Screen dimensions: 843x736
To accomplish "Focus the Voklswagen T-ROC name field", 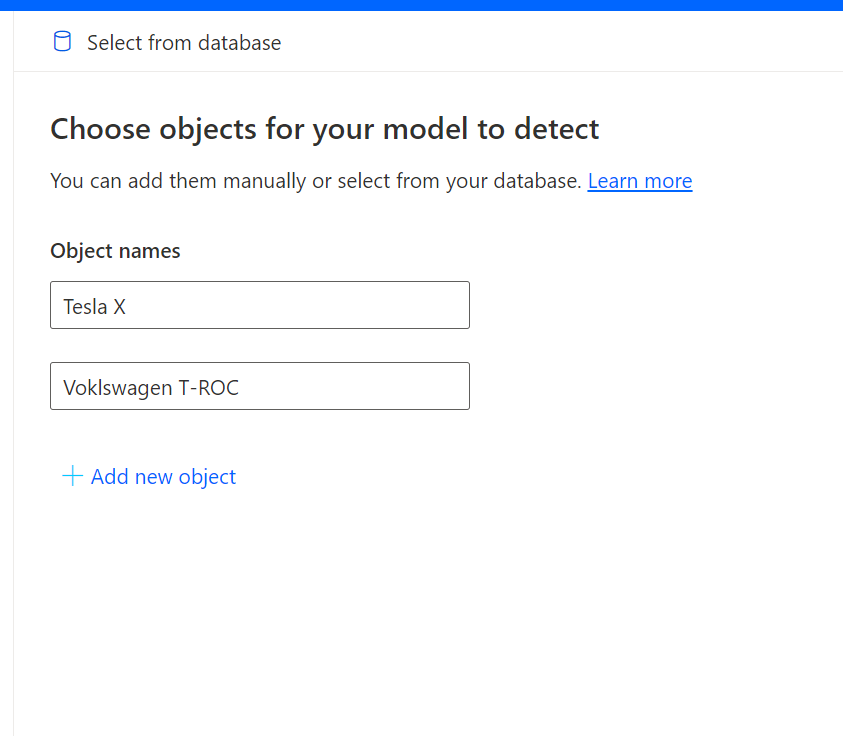I will pos(260,386).
